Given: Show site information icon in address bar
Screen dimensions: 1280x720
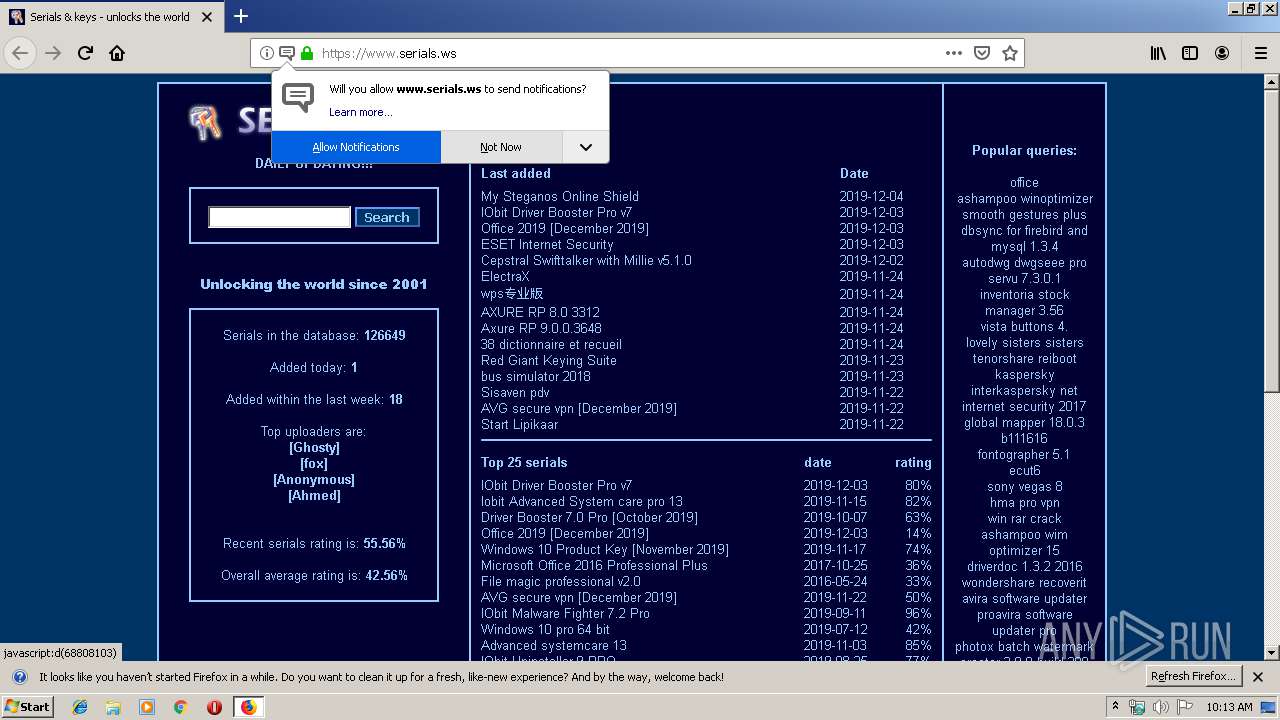Looking at the screenshot, I should pos(266,53).
